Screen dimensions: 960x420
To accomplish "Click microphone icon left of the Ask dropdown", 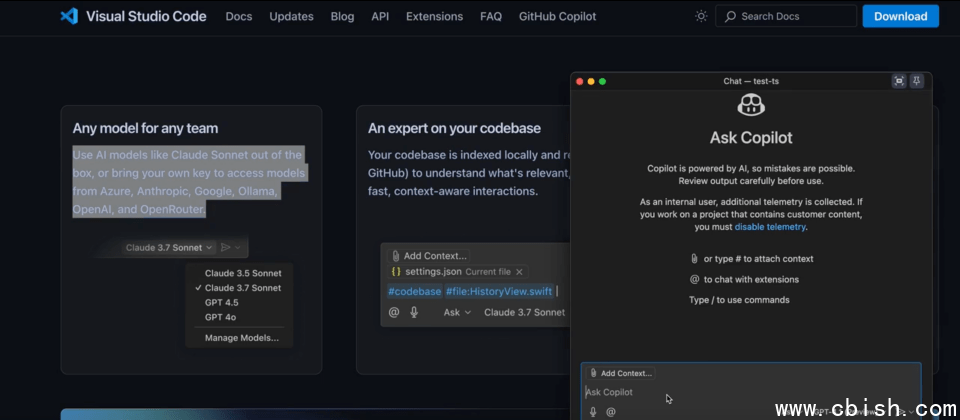I will tap(414, 312).
